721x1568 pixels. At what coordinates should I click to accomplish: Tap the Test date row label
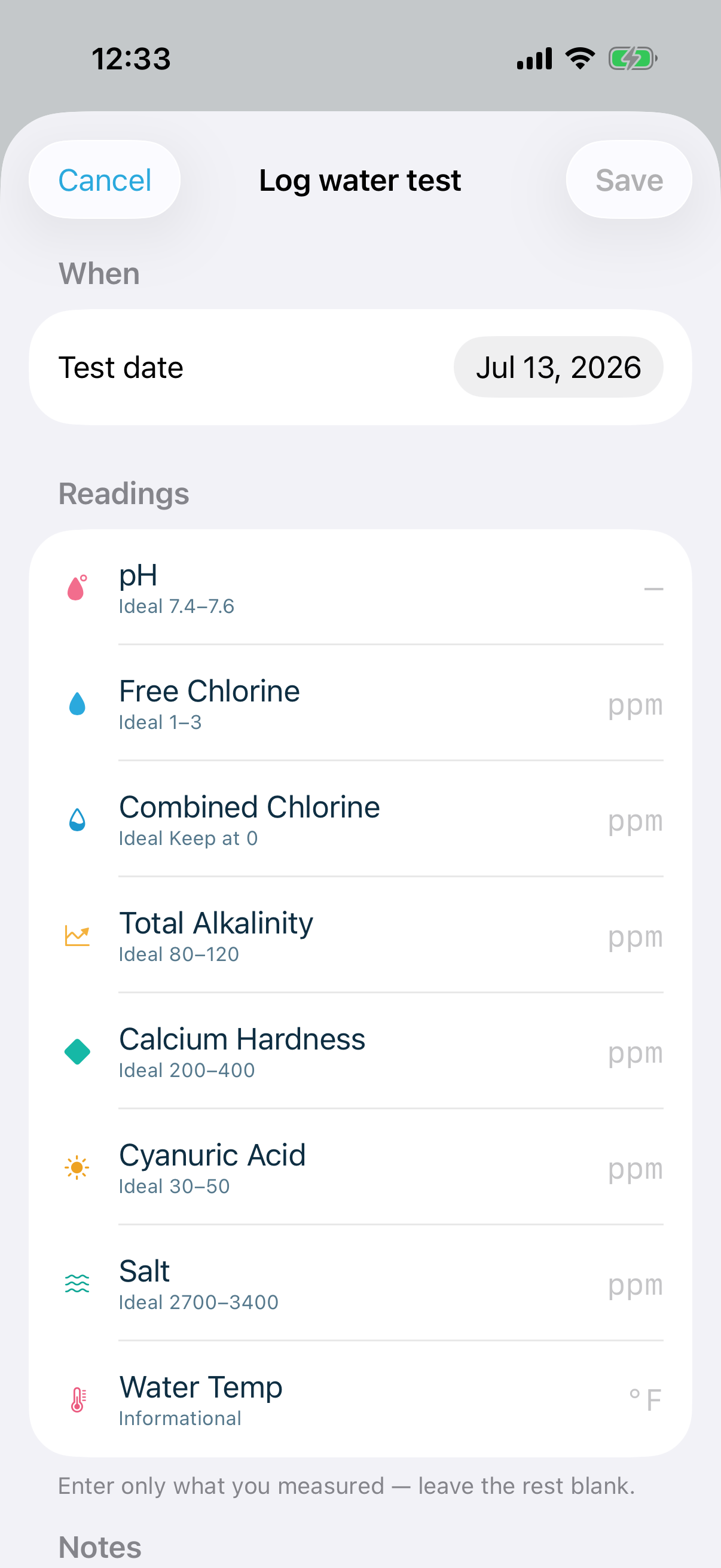click(x=121, y=367)
